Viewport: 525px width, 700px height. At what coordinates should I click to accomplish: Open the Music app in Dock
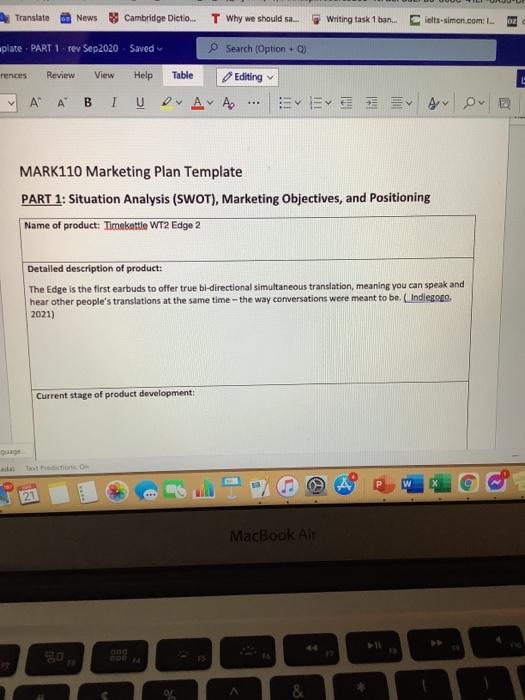[x=287, y=486]
